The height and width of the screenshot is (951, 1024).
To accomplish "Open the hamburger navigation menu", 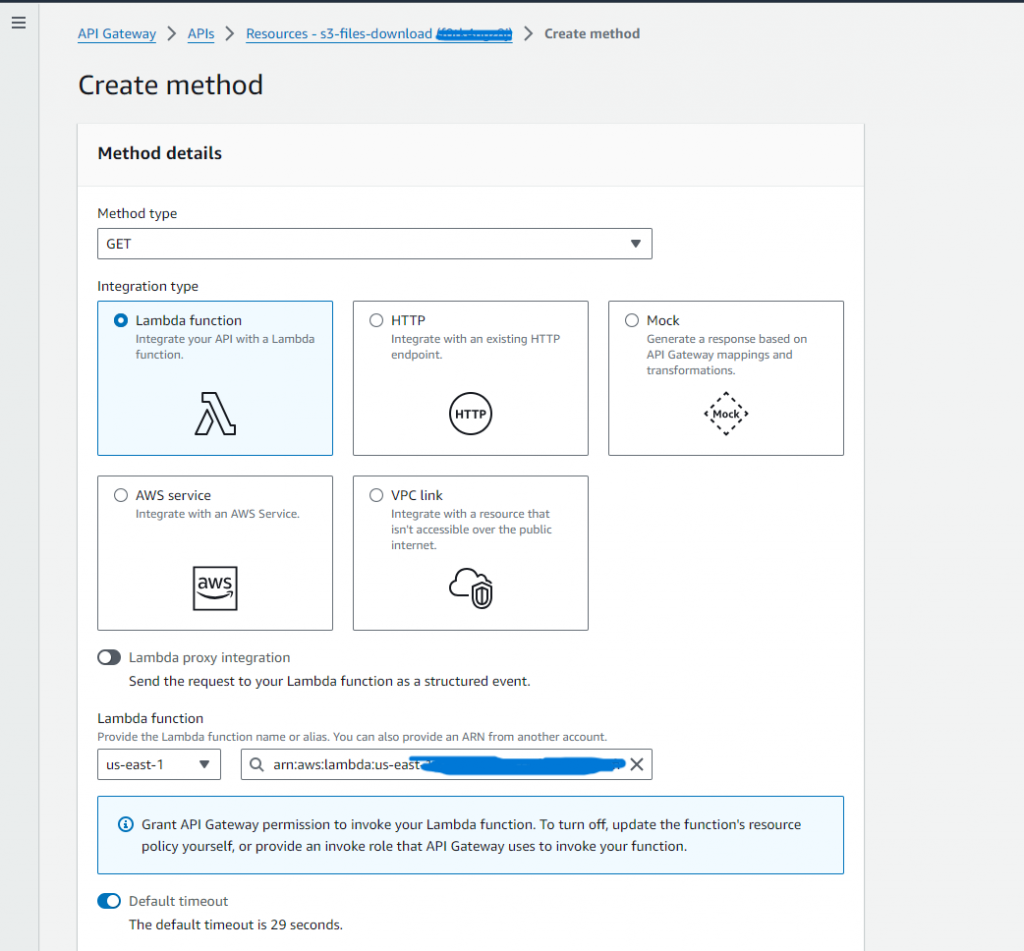I will 18,23.
